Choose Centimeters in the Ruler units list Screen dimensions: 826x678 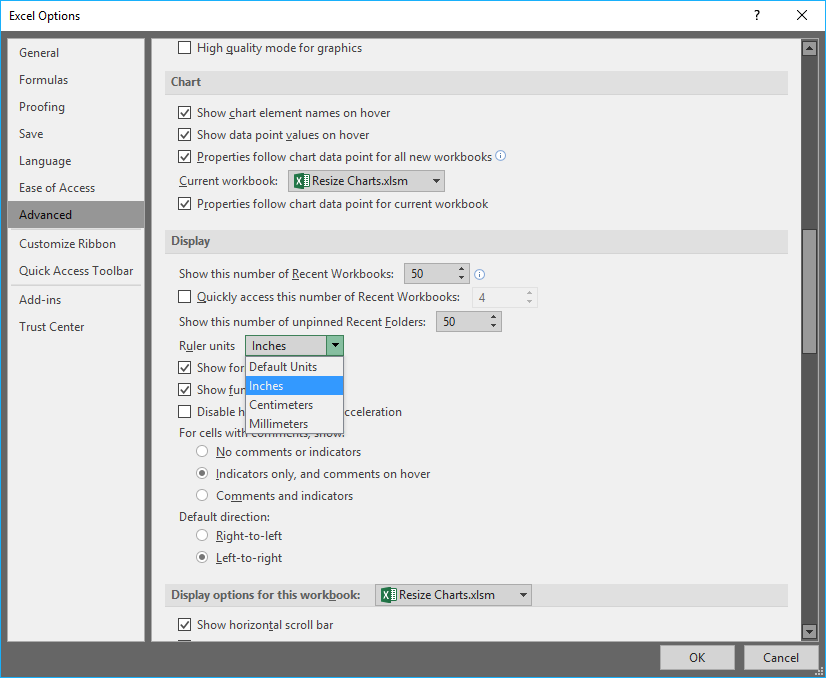294,405
